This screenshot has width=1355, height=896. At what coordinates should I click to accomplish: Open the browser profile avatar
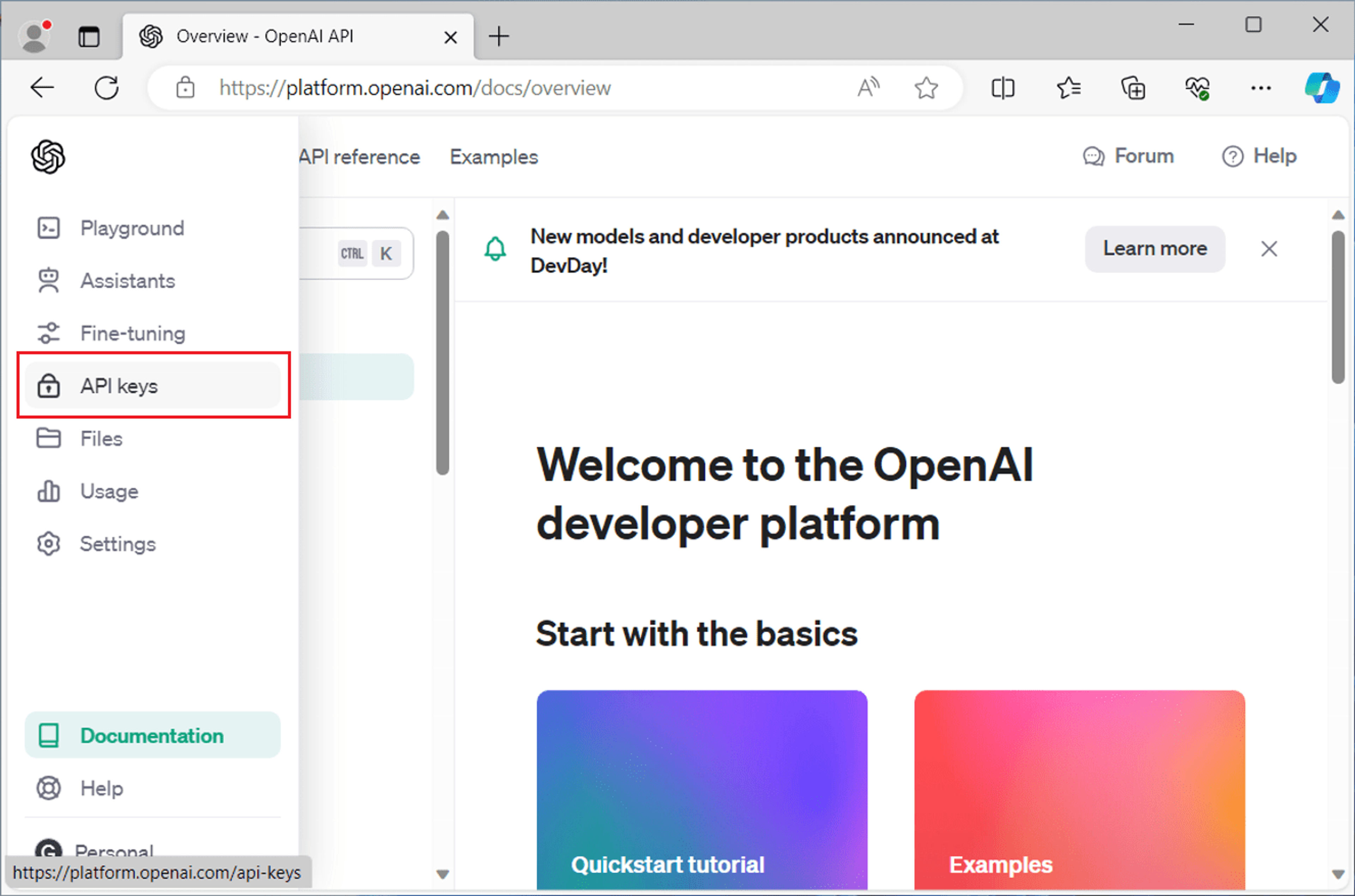point(34,37)
